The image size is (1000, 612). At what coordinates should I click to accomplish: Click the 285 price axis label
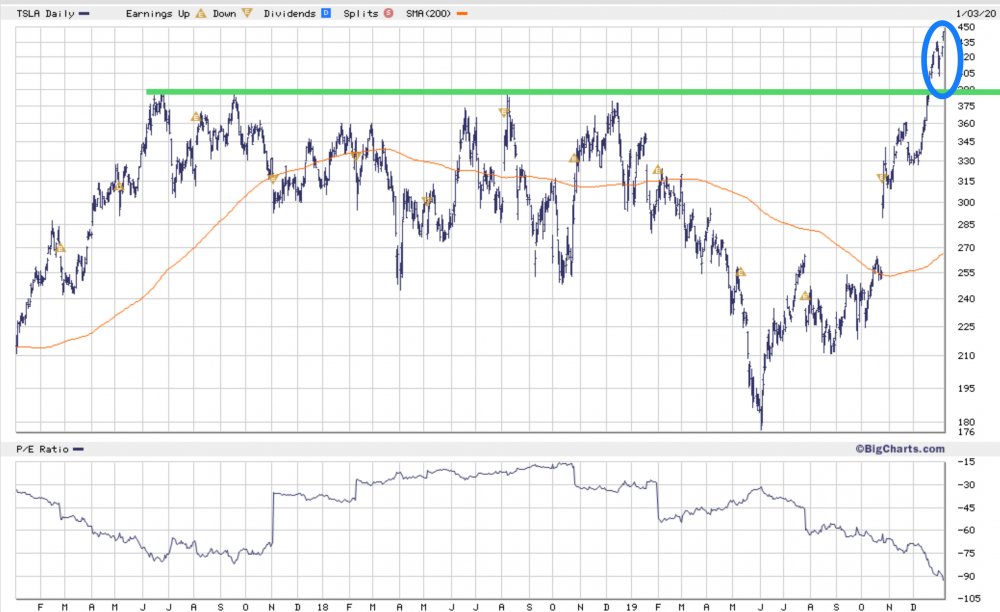tap(966, 224)
